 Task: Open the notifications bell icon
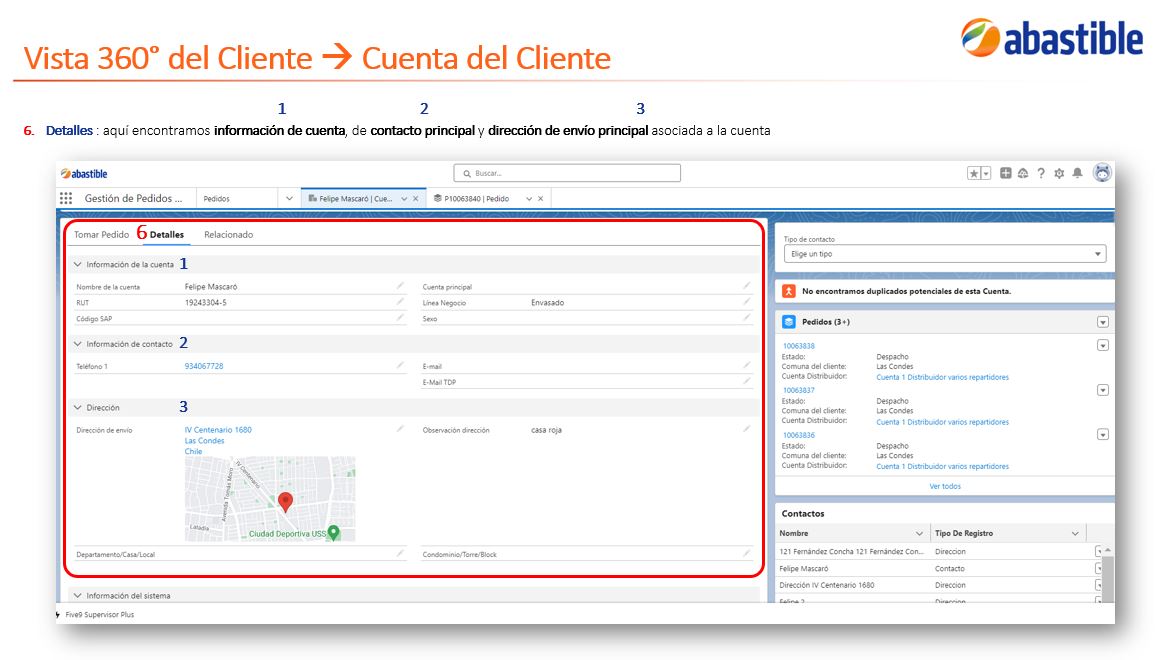pyautogui.click(x=1077, y=174)
